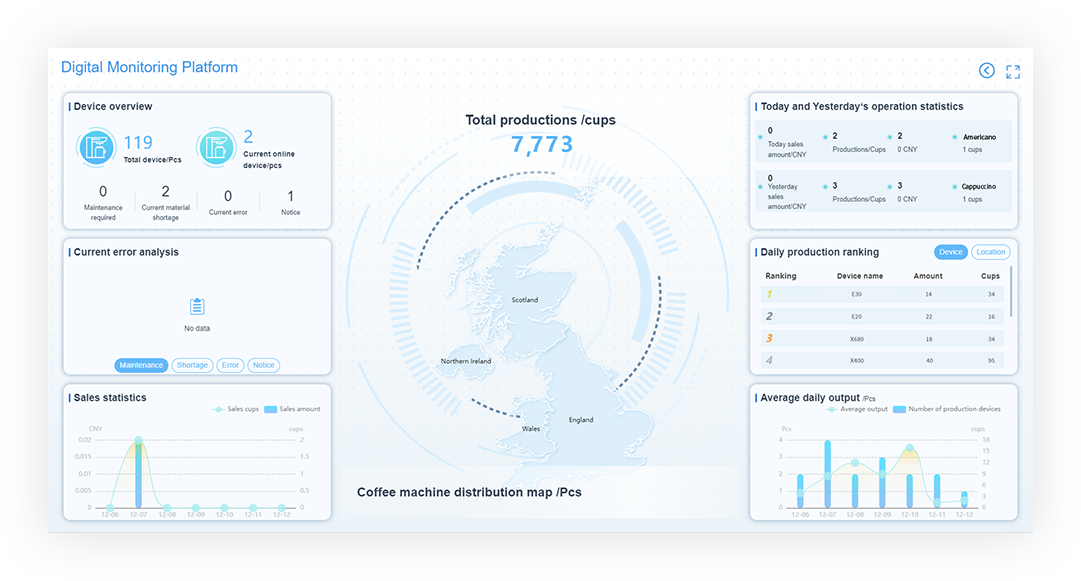The image size is (1081, 581).
Task: Select the Error filter tab
Action: (x=230, y=365)
